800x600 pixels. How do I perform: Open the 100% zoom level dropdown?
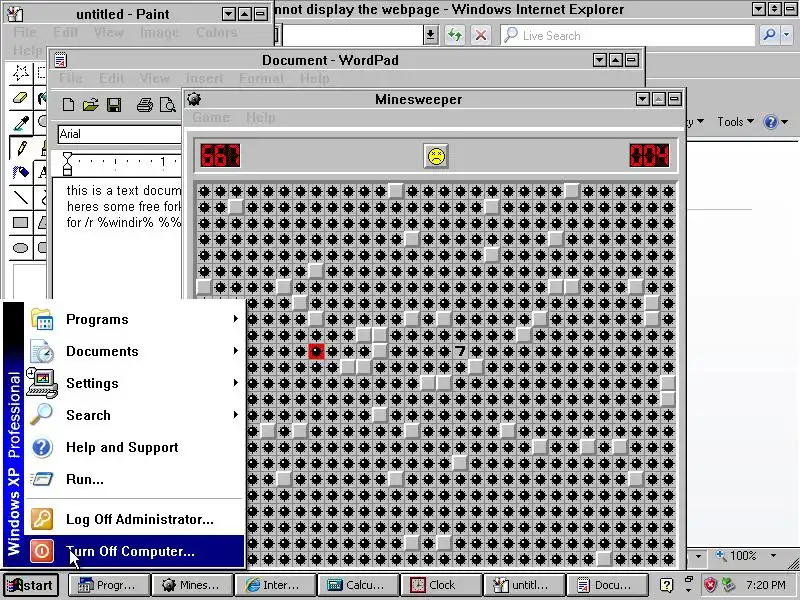(773, 556)
